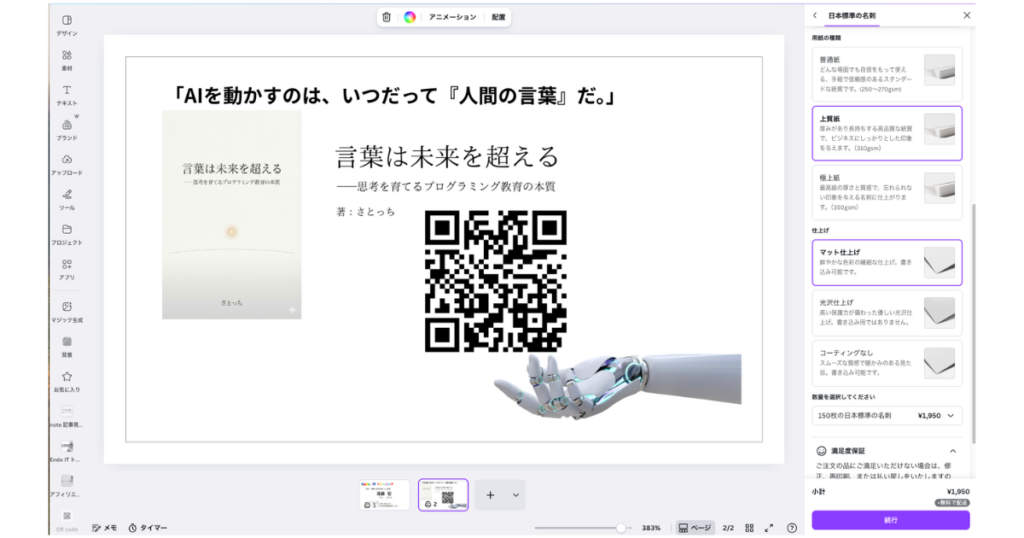Select the 普通紙 paper type option
Image resolution: width=1024 pixels, height=538 pixels.
click(x=886, y=73)
